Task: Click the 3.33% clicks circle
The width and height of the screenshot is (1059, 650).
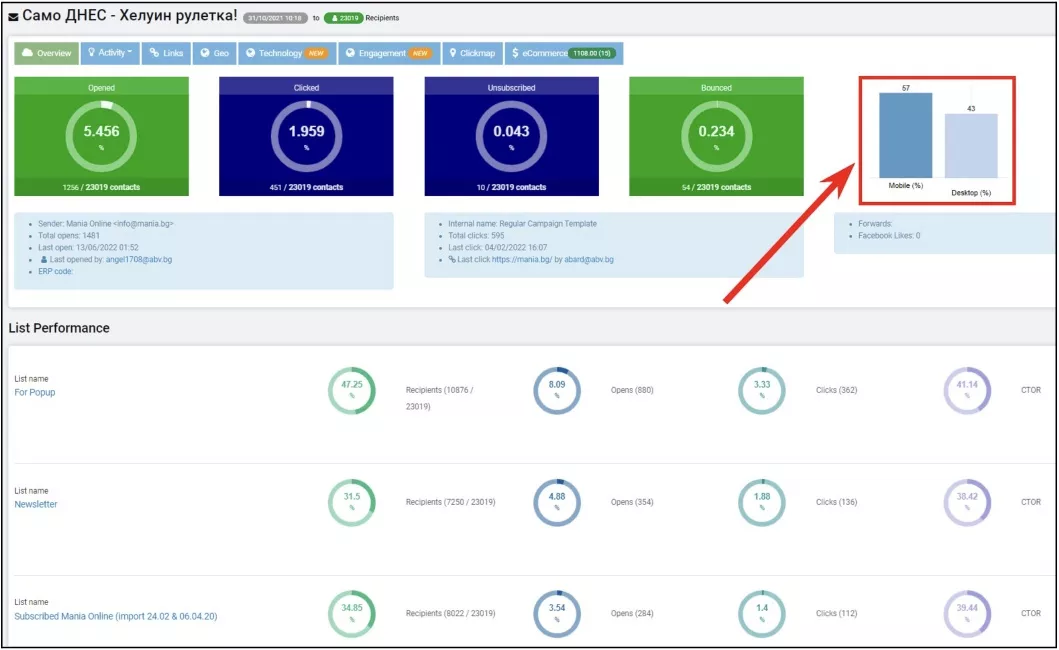Action: coord(762,391)
